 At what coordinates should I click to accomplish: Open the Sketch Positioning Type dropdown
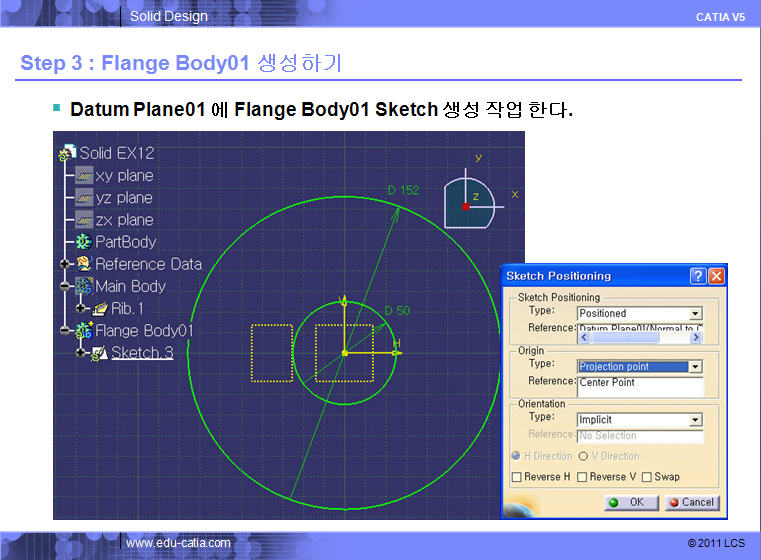695,313
